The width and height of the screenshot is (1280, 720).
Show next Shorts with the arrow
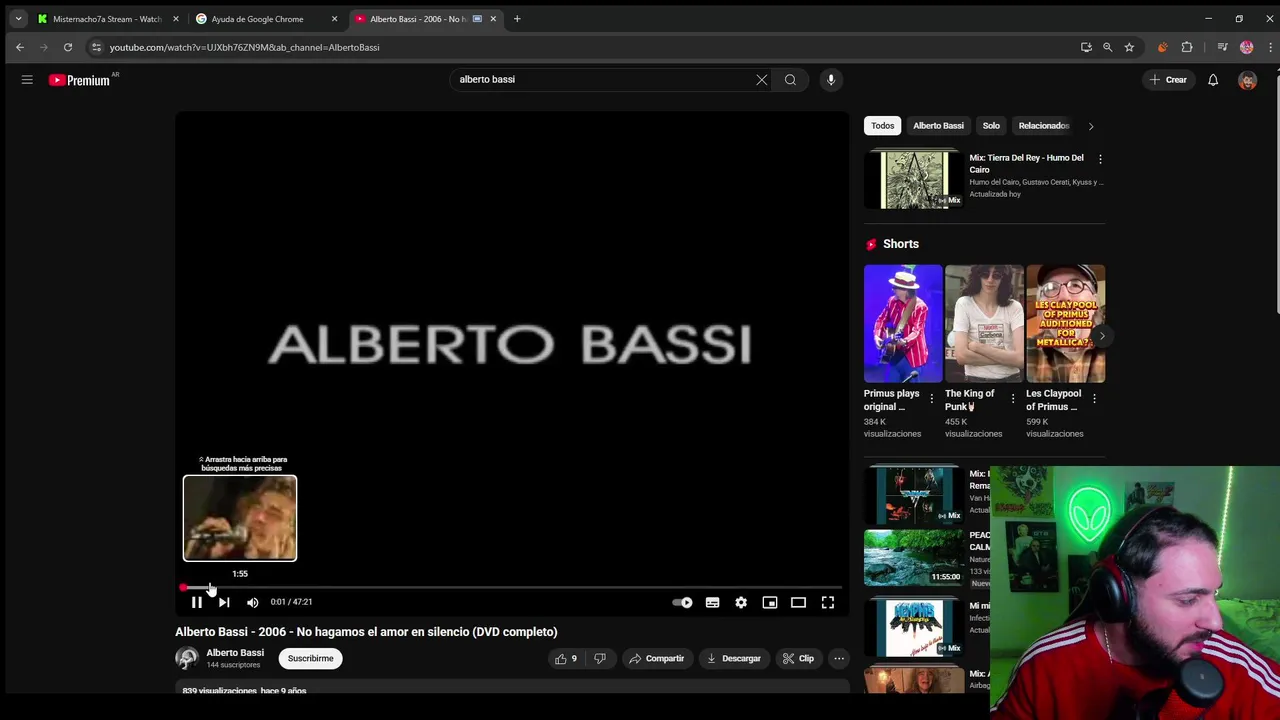click(x=1101, y=336)
